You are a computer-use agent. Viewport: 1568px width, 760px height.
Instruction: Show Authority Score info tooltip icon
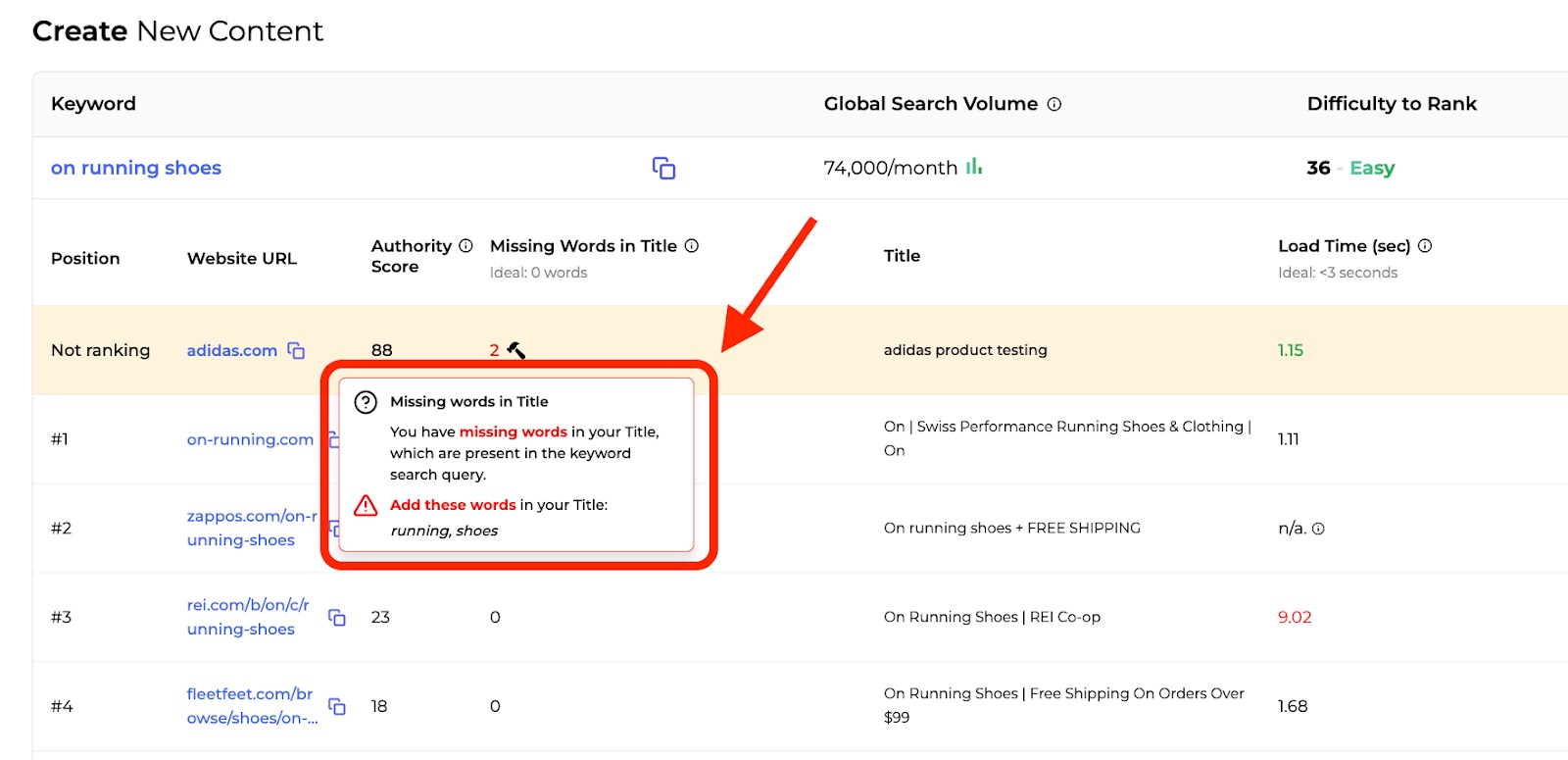(465, 246)
